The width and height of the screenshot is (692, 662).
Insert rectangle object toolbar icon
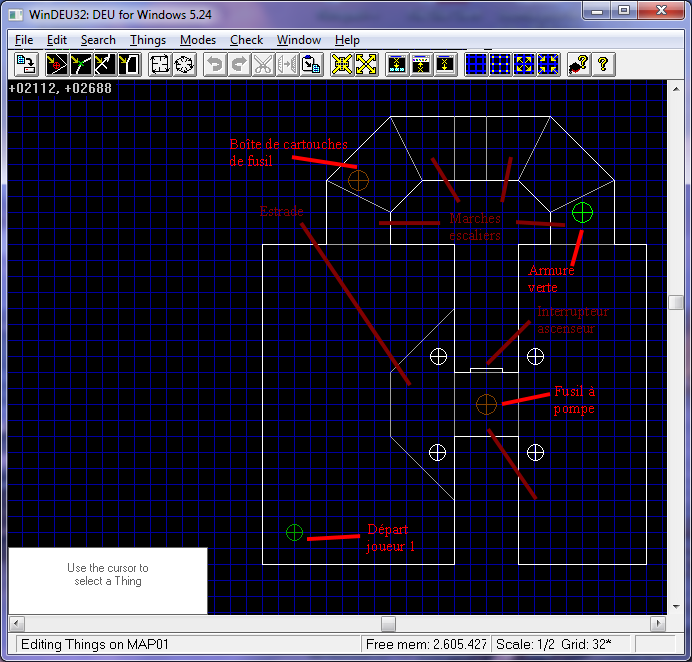(160, 64)
